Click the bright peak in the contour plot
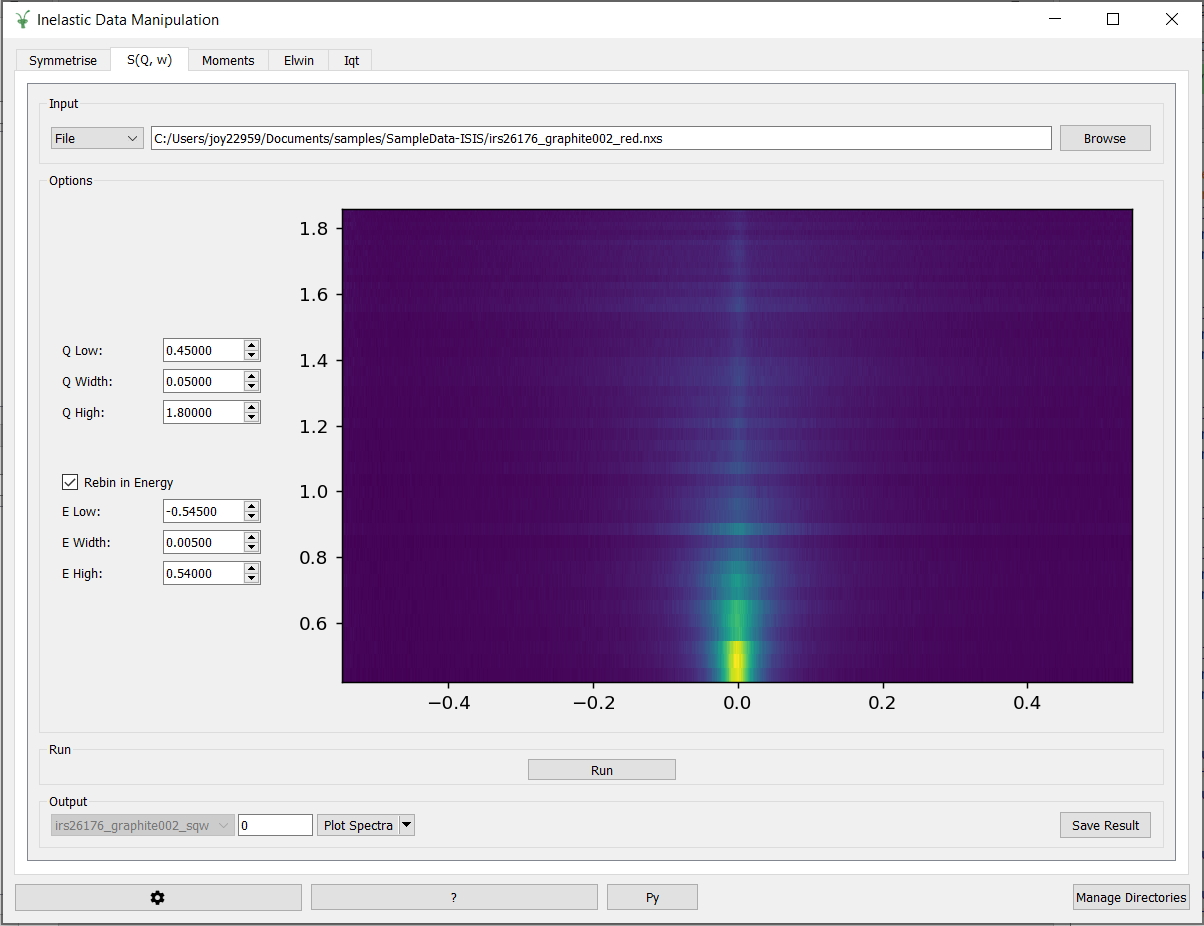Viewport: 1204px width, 926px height. click(x=737, y=660)
